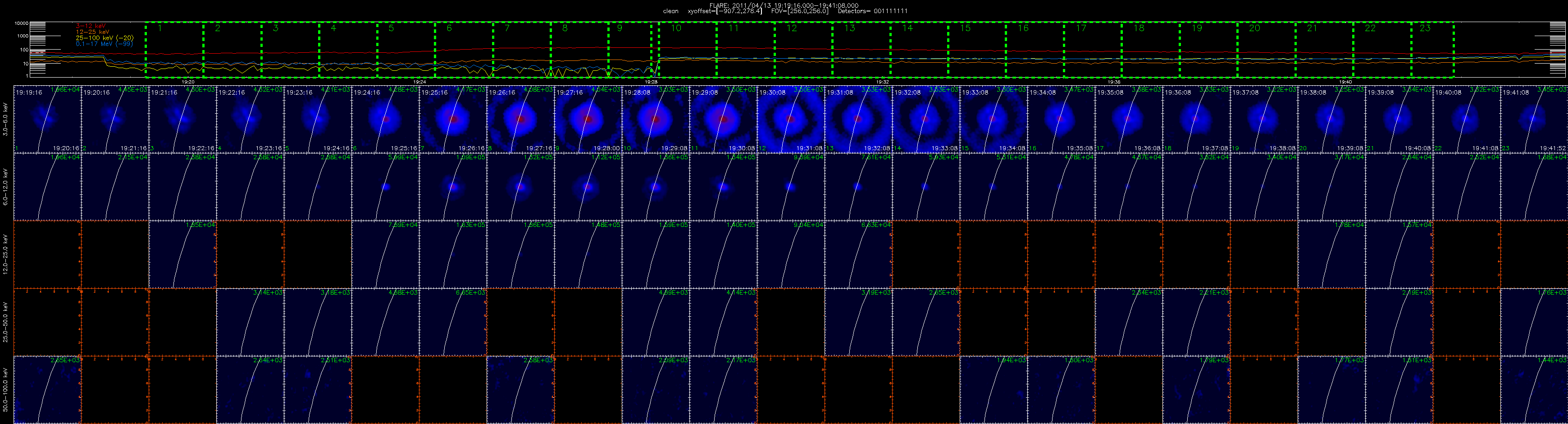Select interval 7 label in the light curve
The height and width of the screenshot is (424, 1568).
[507, 28]
